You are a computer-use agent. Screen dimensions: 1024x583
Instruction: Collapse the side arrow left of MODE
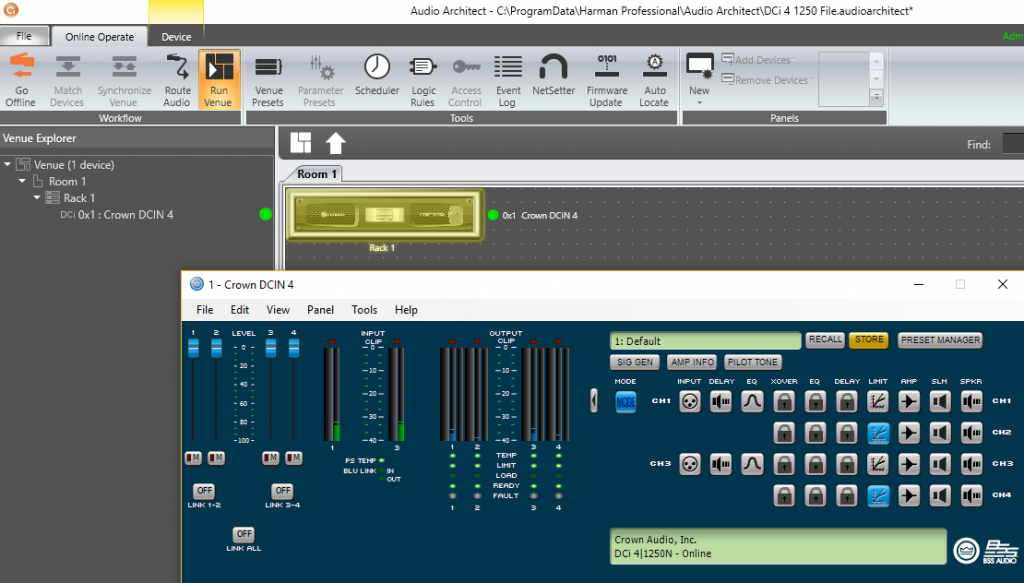594,400
